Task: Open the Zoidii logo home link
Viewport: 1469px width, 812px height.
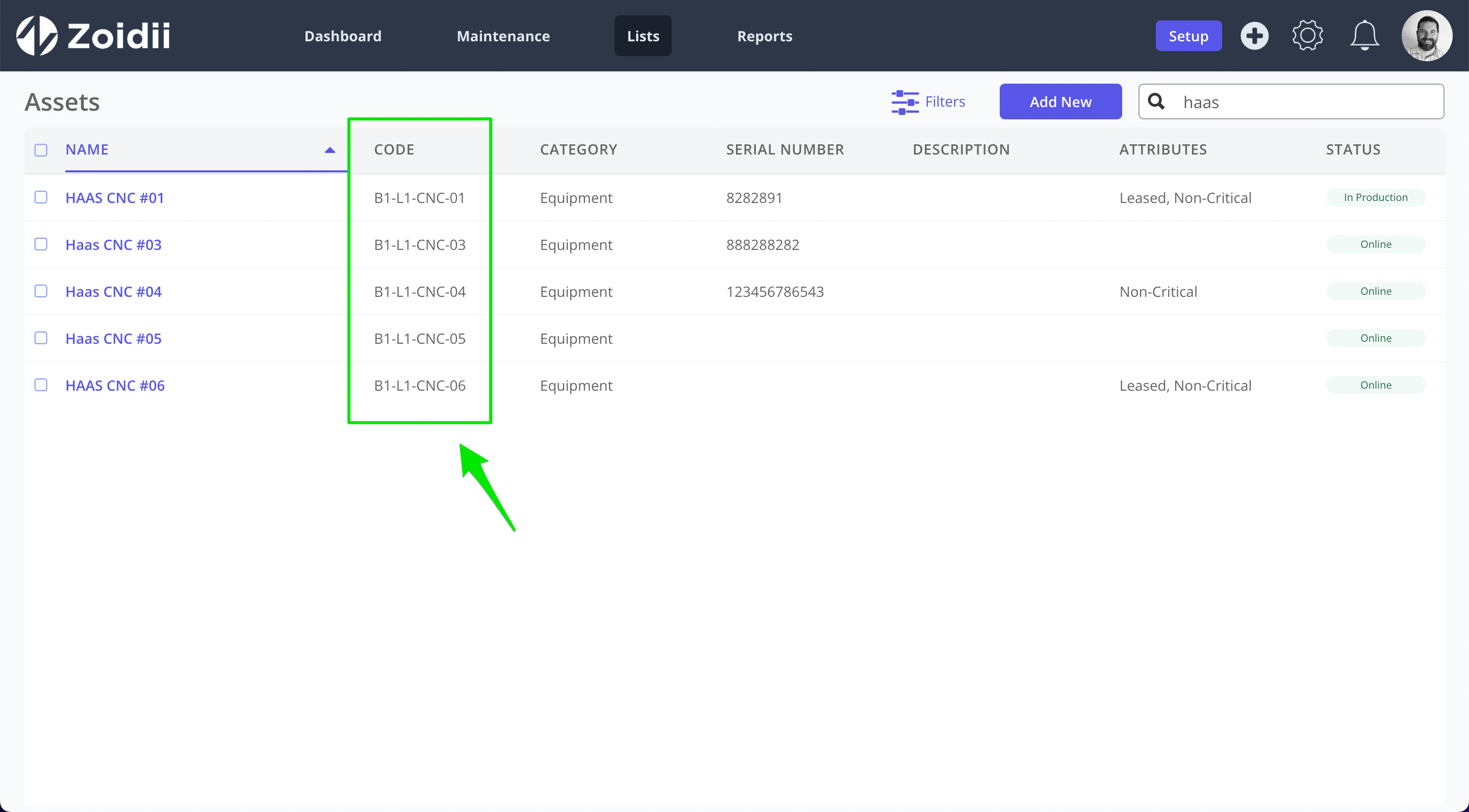Action: (91, 35)
